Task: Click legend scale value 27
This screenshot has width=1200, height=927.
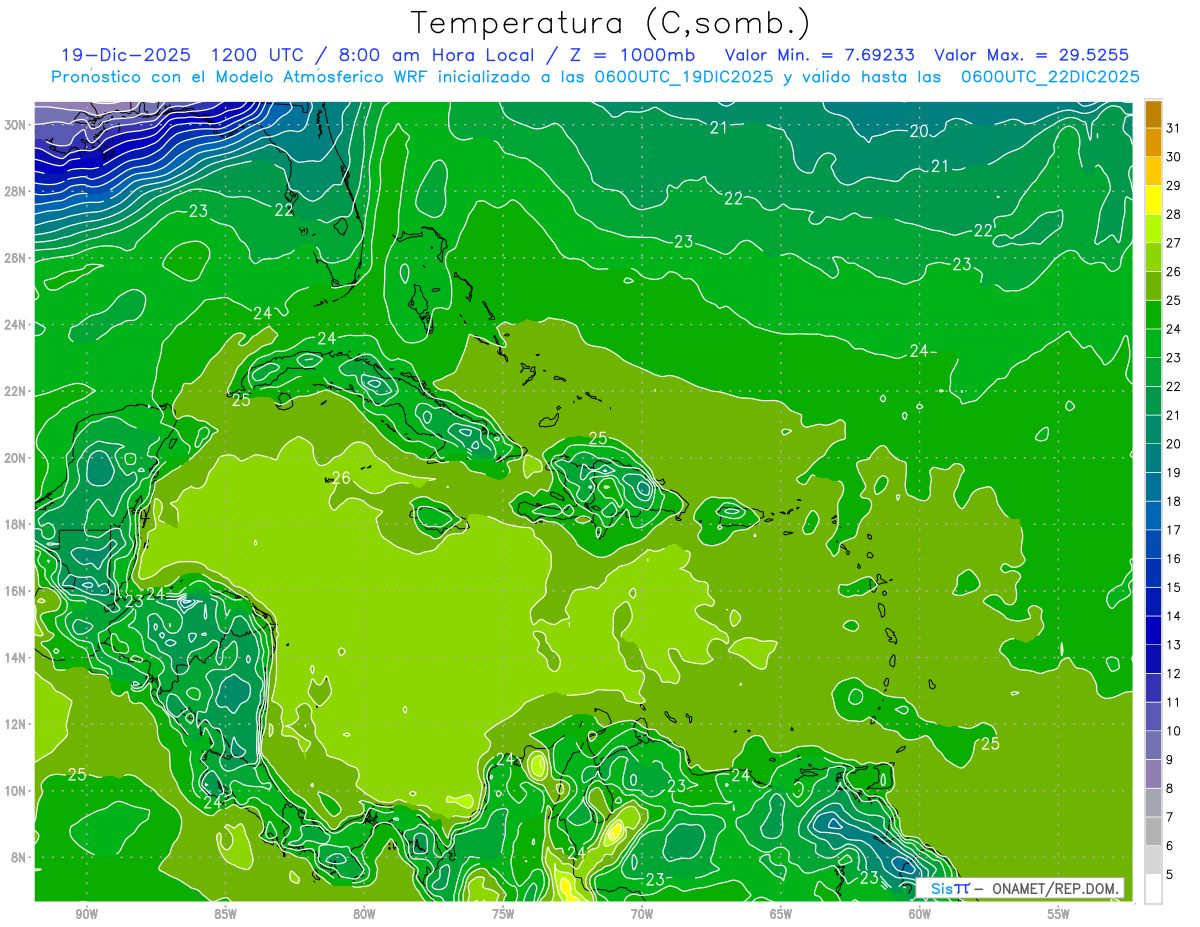Action: [x=1174, y=243]
